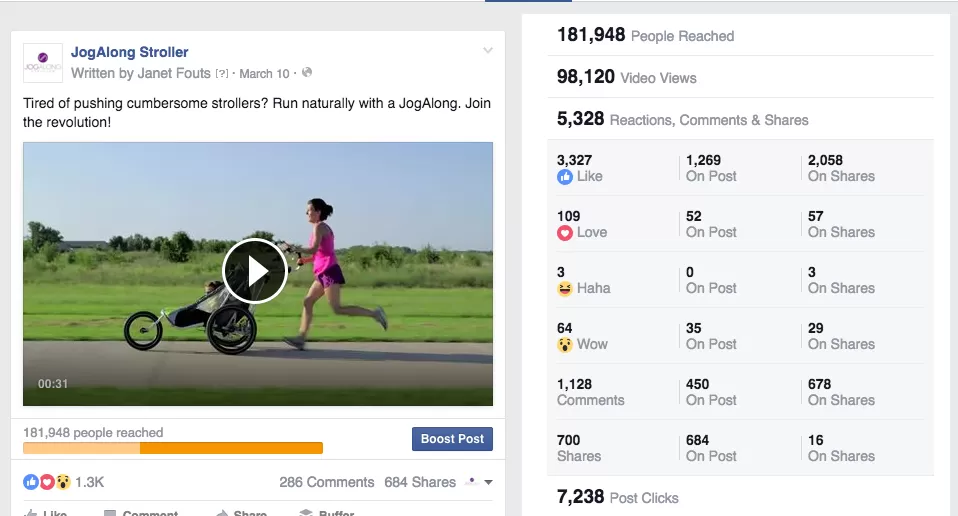958x516 pixels.
Task: Click the Wow emoji reaction under the video
Action: click(63, 482)
